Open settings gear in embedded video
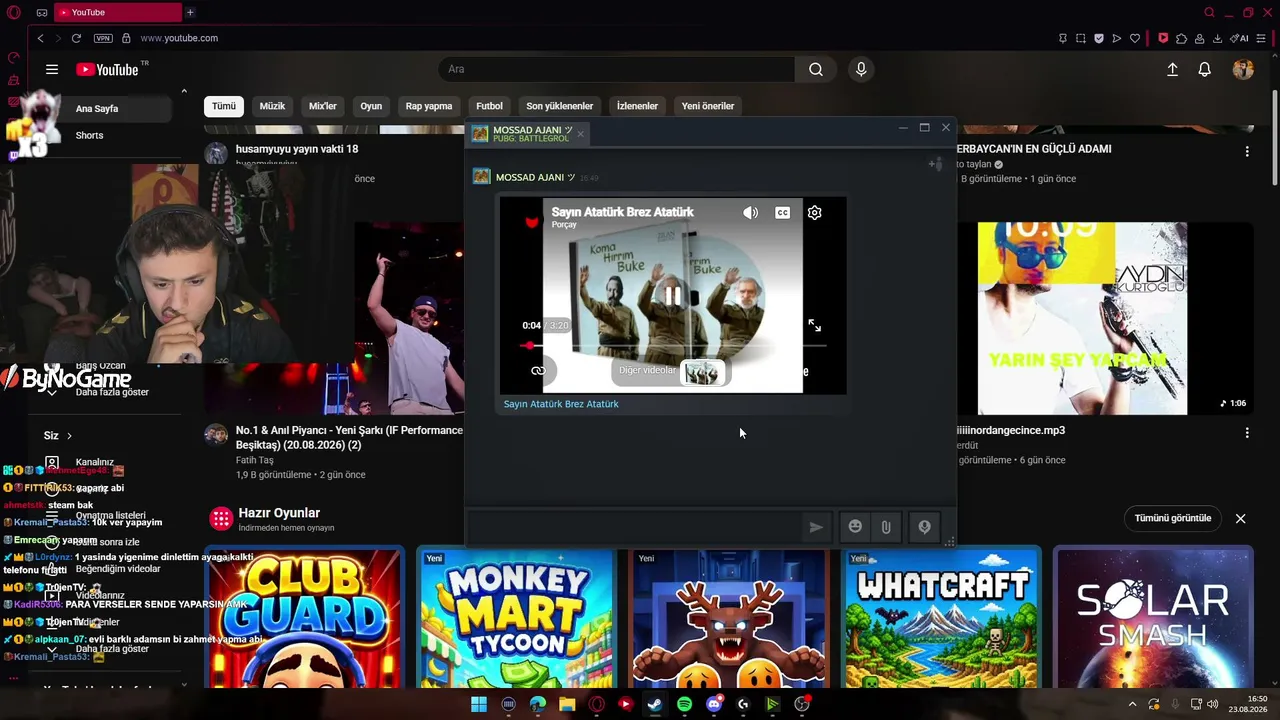This screenshot has width=1280, height=720. coord(815,212)
